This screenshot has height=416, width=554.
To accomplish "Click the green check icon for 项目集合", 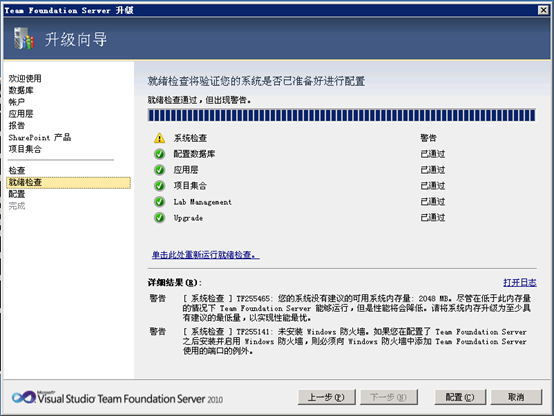I will click(159, 186).
